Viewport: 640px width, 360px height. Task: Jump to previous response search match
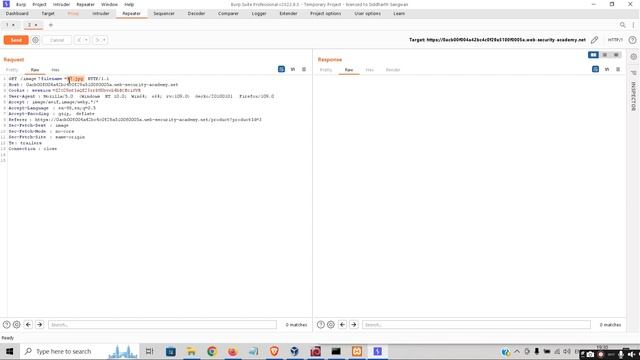coord(342,324)
